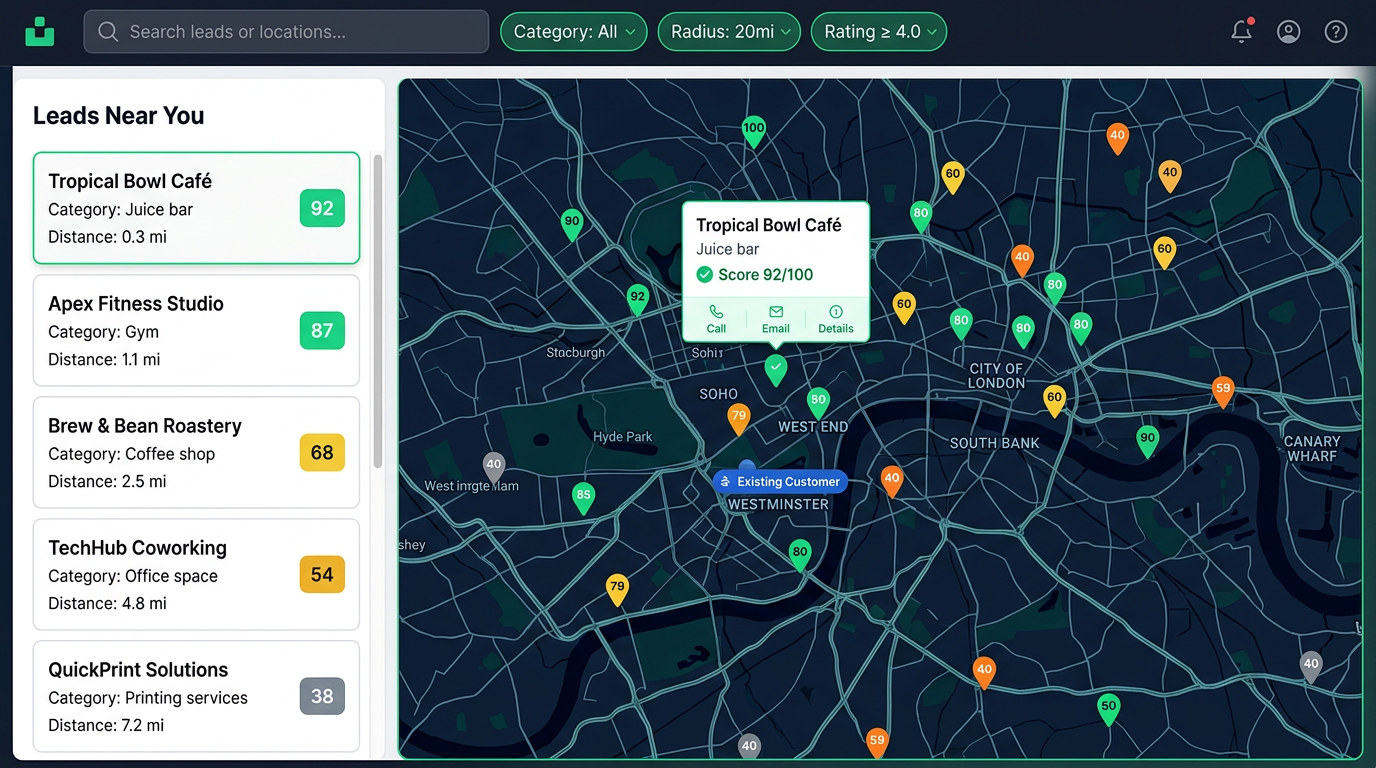Click the green app logo

click(x=40, y=32)
